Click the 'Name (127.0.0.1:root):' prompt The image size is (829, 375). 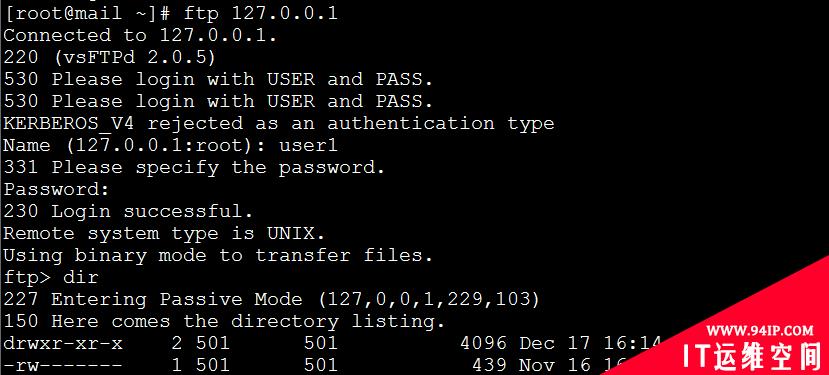coord(135,145)
